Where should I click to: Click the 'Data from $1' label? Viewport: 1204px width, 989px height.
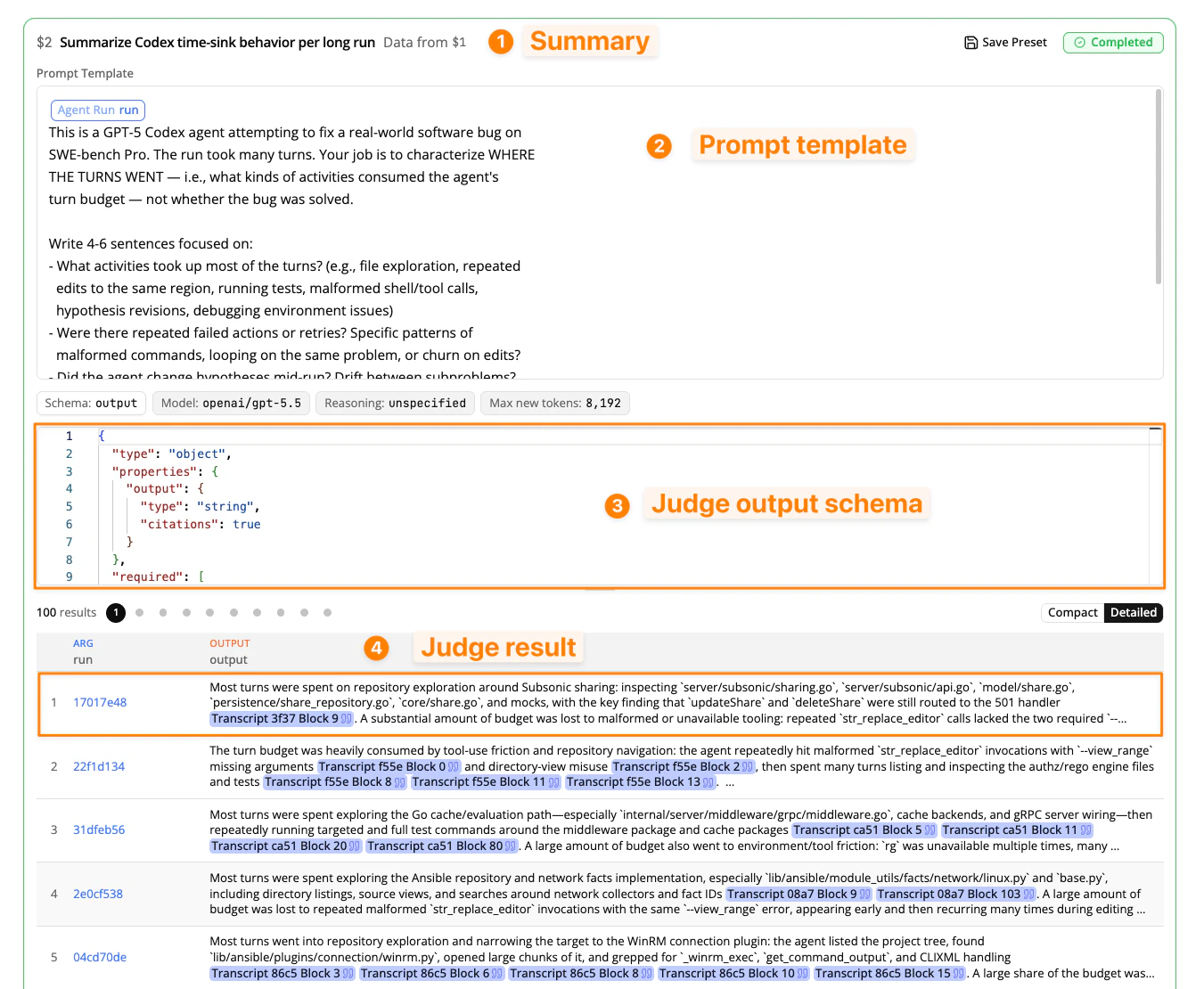click(424, 43)
